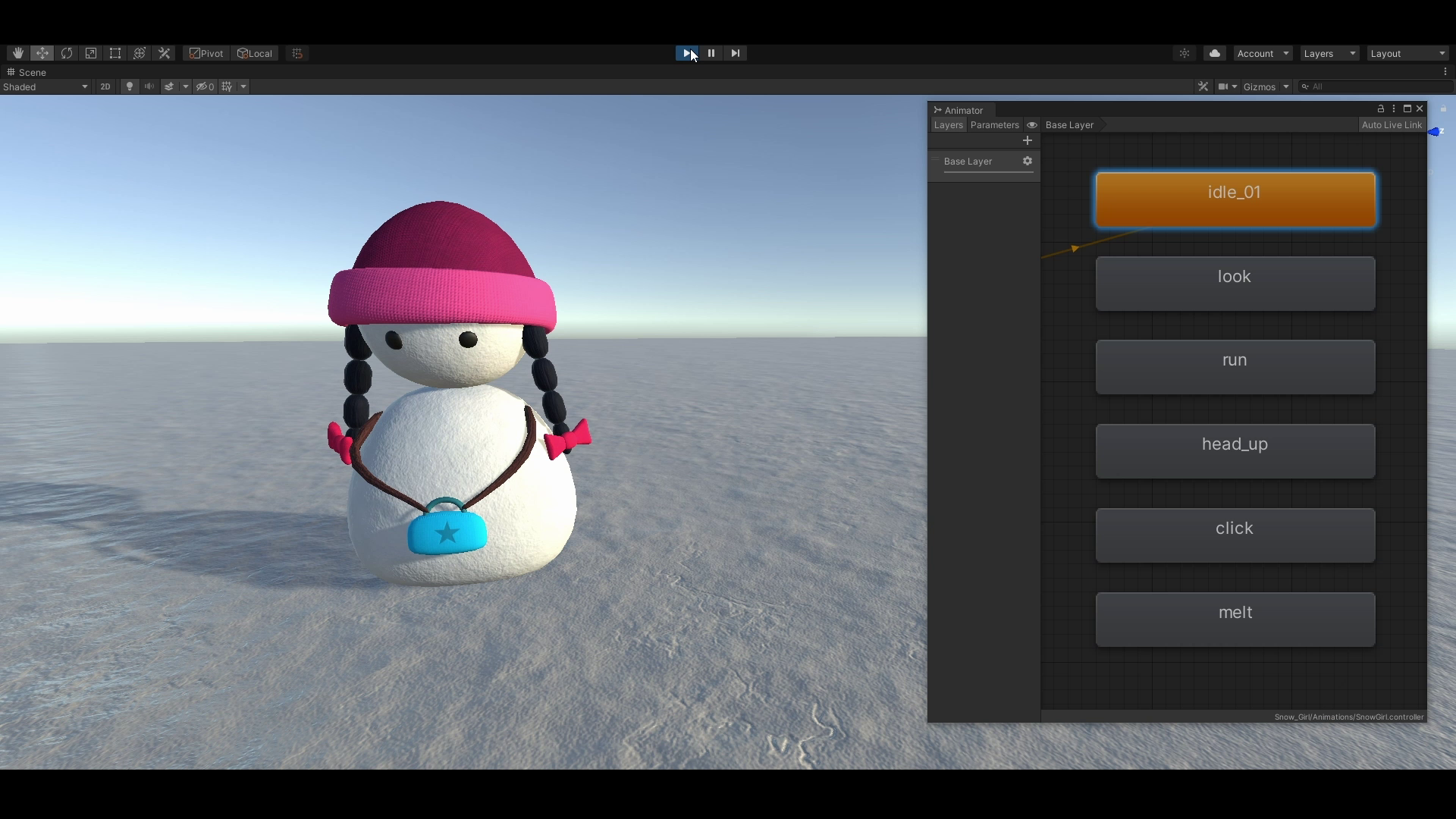Open component editor tools in scene bar
Viewport: 1456px width, 819px height.
pyautogui.click(x=1203, y=86)
